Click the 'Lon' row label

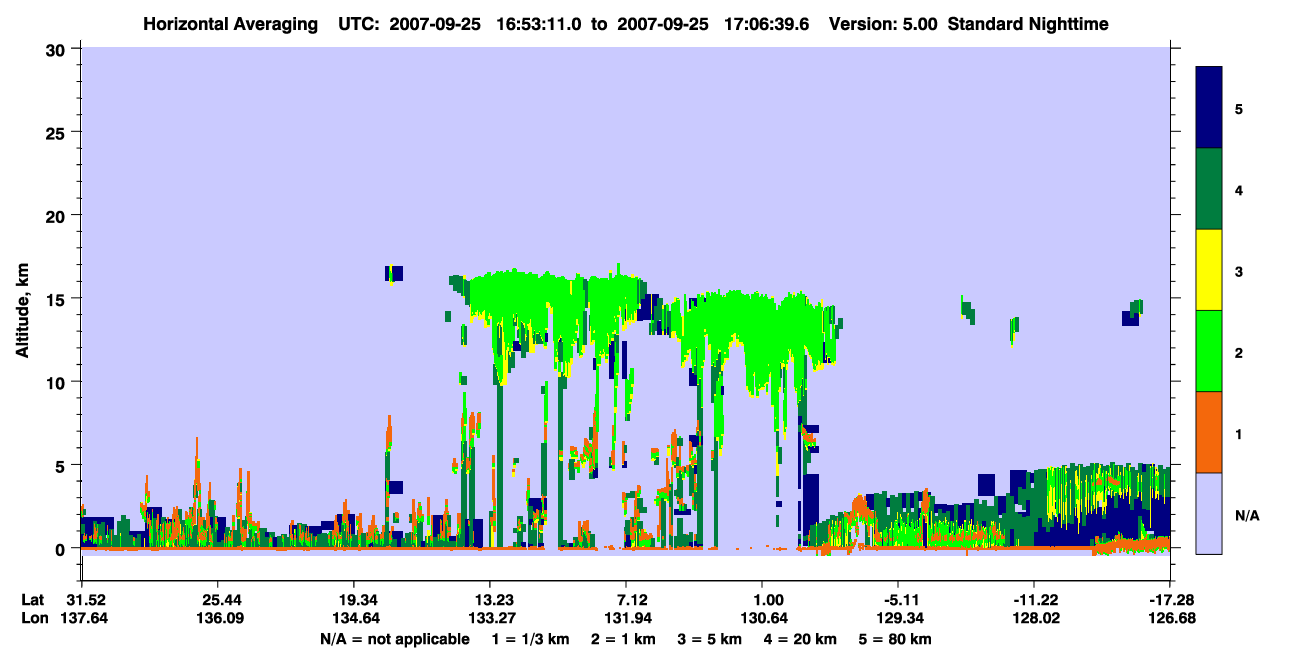pos(33,618)
